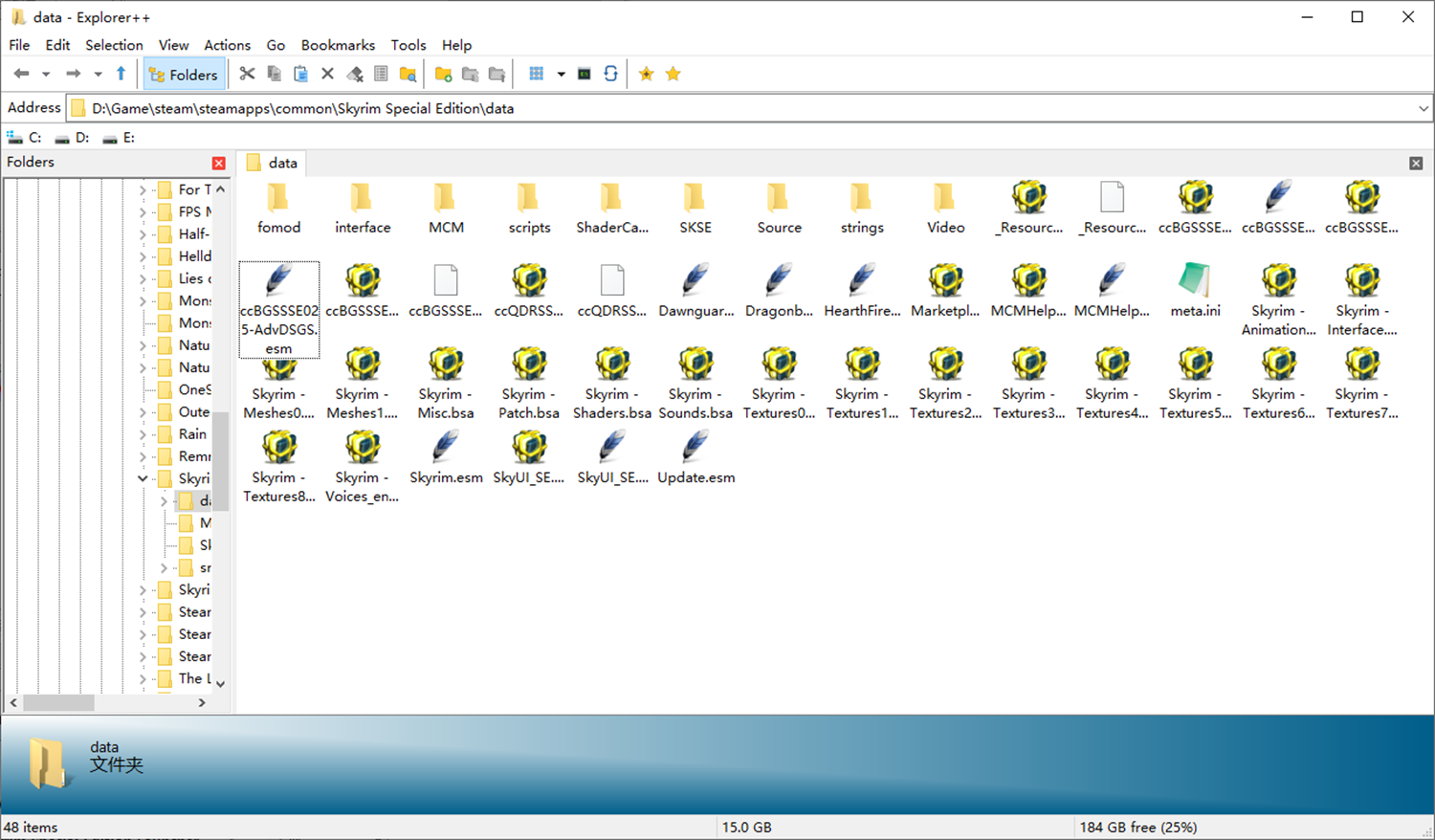The width and height of the screenshot is (1435, 840).
Task: Click the Move To folder icon
Action: [497, 74]
